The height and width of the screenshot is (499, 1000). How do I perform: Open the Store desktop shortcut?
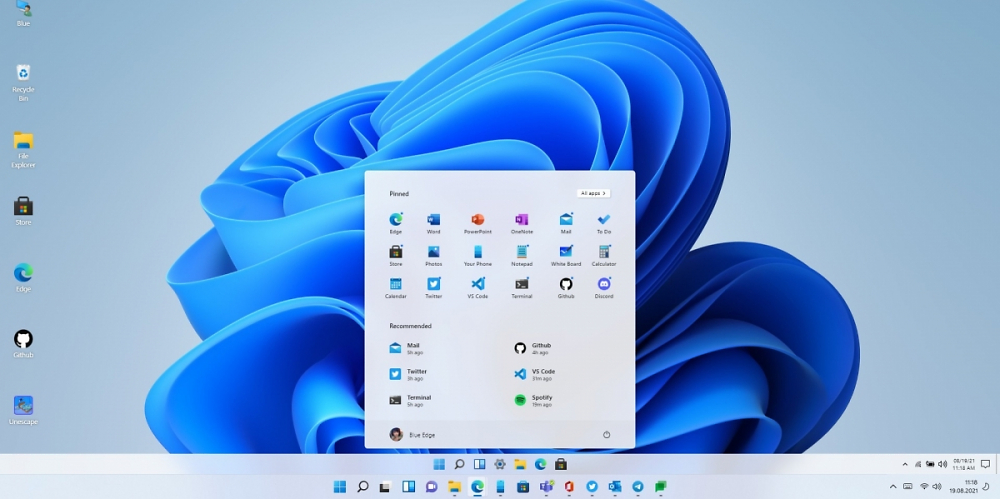[23, 211]
